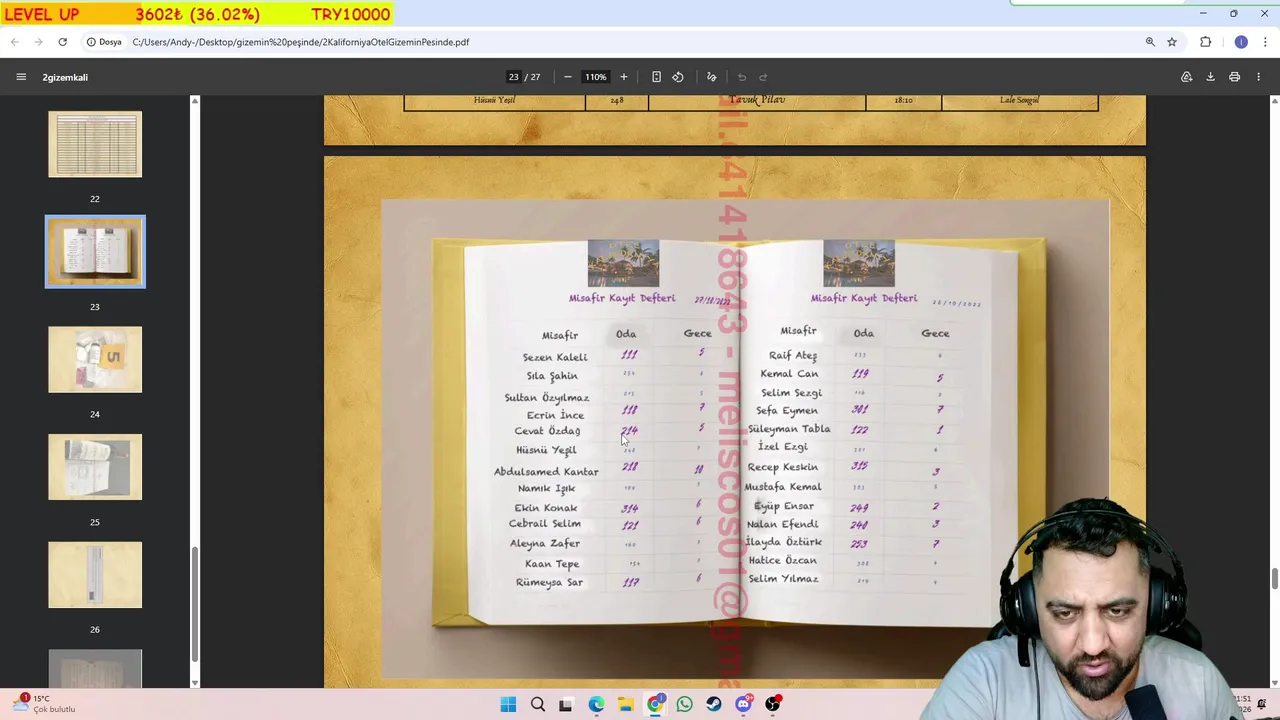
Task: Open the draw annotation tool
Action: point(711,77)
